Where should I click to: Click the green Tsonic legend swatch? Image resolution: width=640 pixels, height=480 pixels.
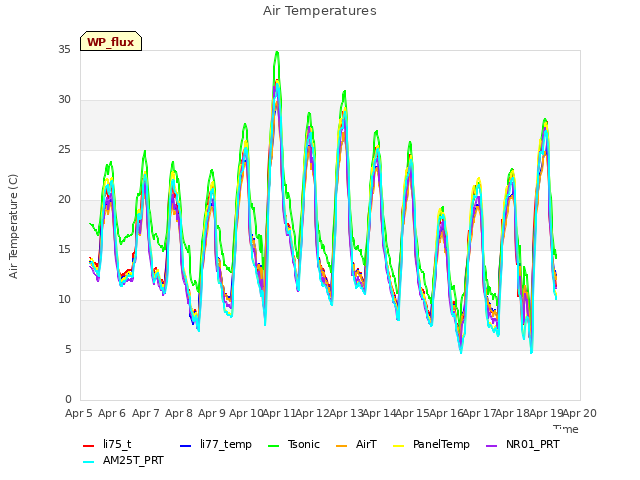pos(273,445)
